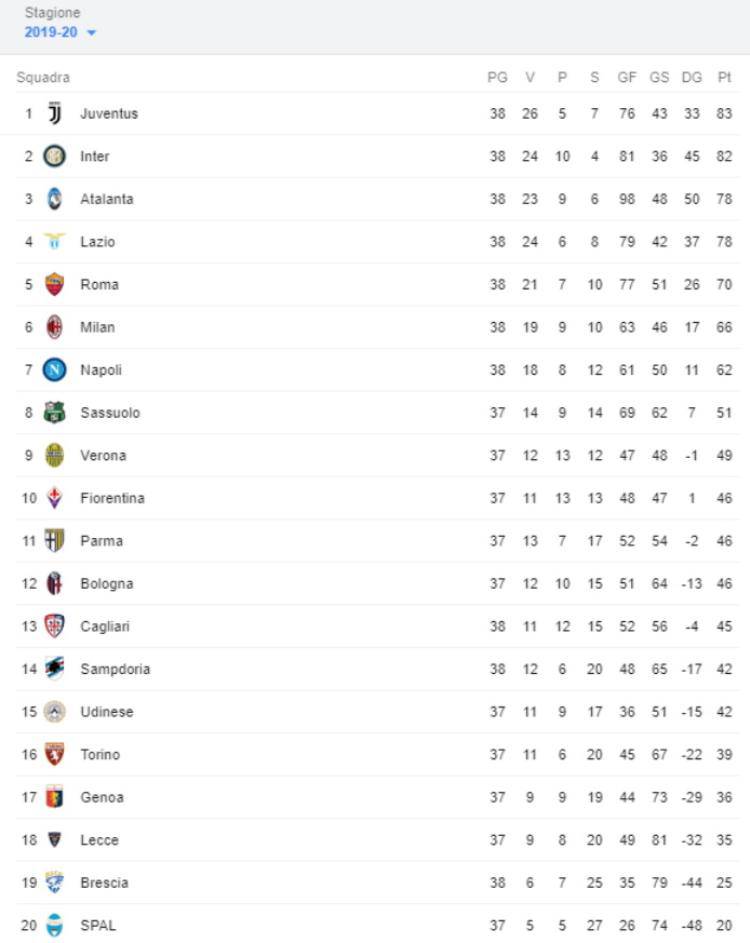The image size is (750, 943).
Task: Select the Sassuolo club crest
Action: tap(55, 413)
